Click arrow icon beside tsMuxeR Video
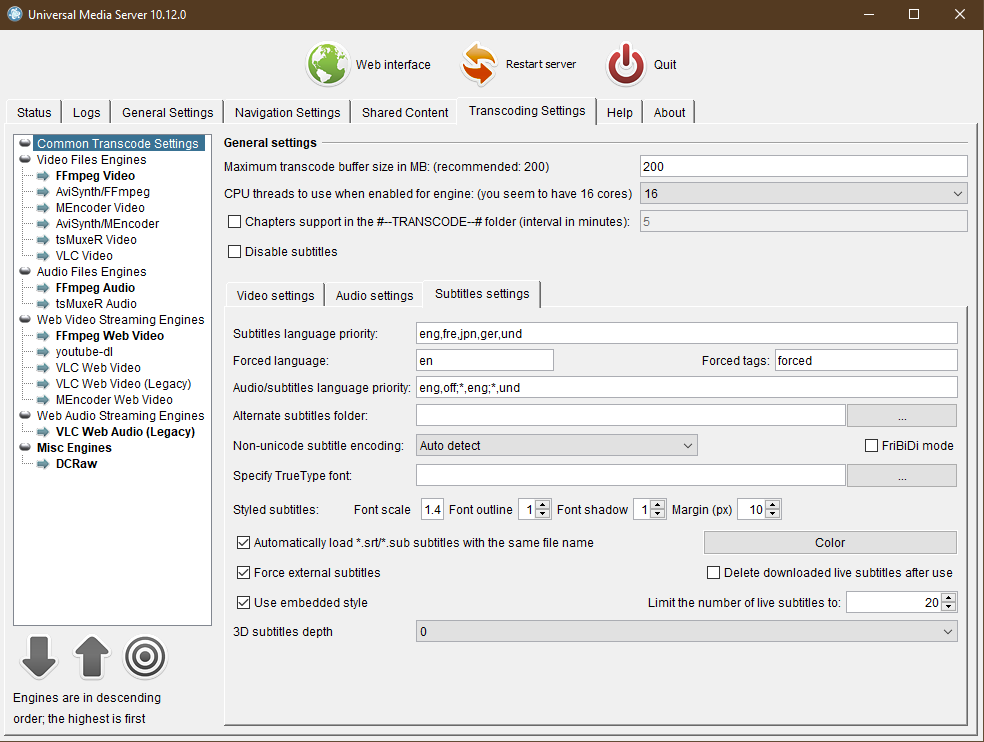Image resolution: width=984 pixels, height=742 pixels. point(43,240)
